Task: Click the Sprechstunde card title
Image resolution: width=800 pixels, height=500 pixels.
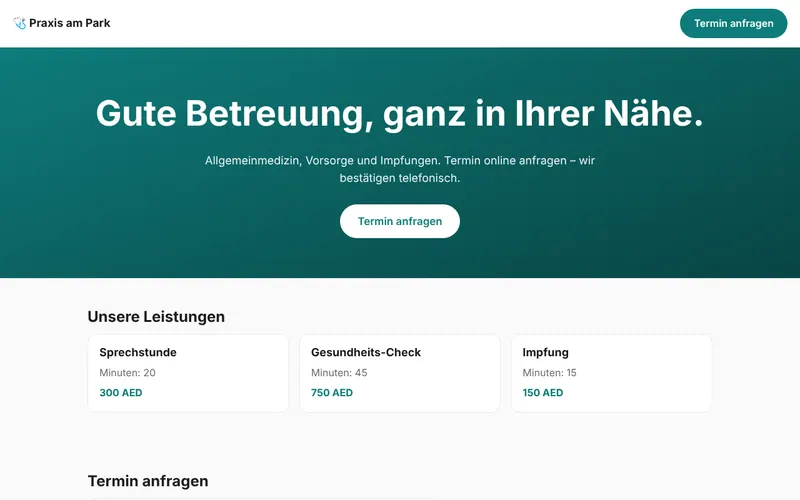Action: tap(138, 352)
